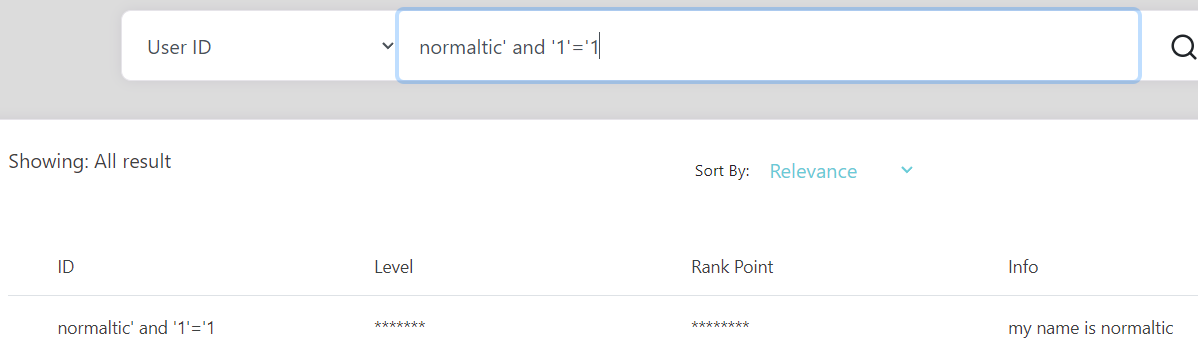Screen dimensions: 1198x364
Task: Click the divider line under column headers
Action: 603,295
